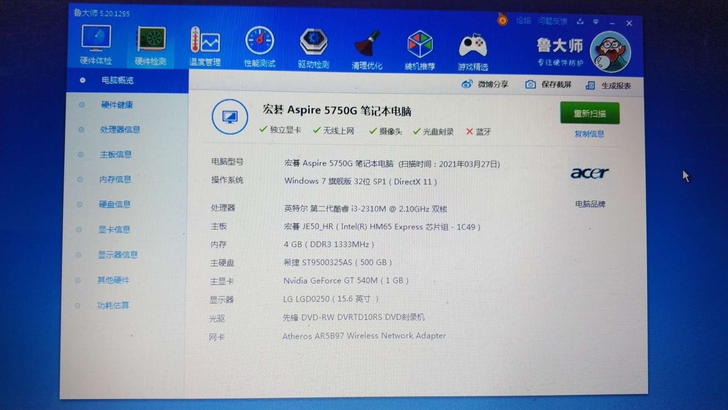Image resolution: width=728 pixels, height=410 pixels.
Task: Open the 硬件体检 hardware checkup icon
Action: [x=96, y=42]
